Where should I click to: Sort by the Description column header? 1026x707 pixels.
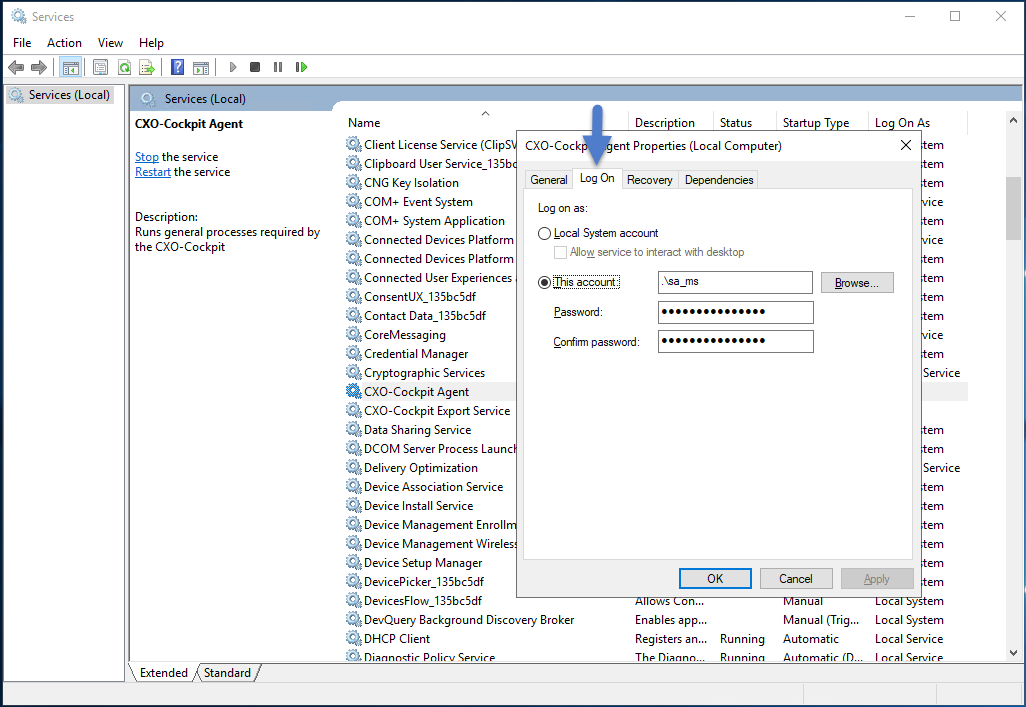(x=671, y=122)
